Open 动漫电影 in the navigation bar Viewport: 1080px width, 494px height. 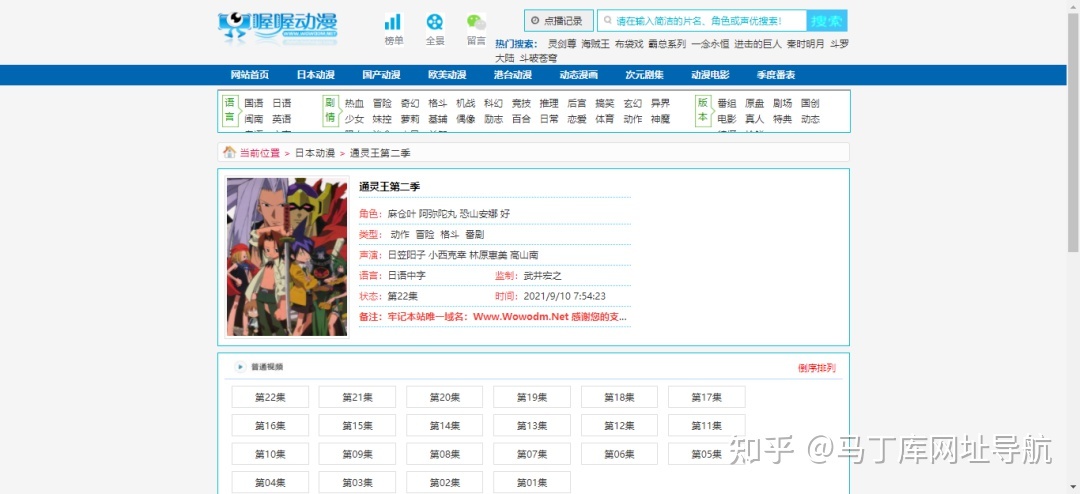tap(710, 75)
